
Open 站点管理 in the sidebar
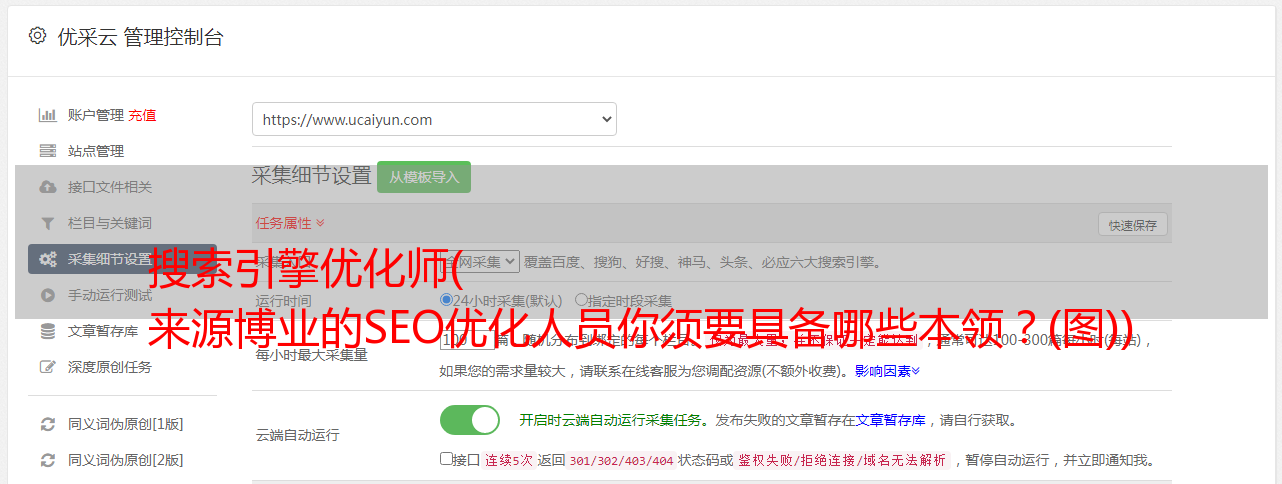coord(96,151)
